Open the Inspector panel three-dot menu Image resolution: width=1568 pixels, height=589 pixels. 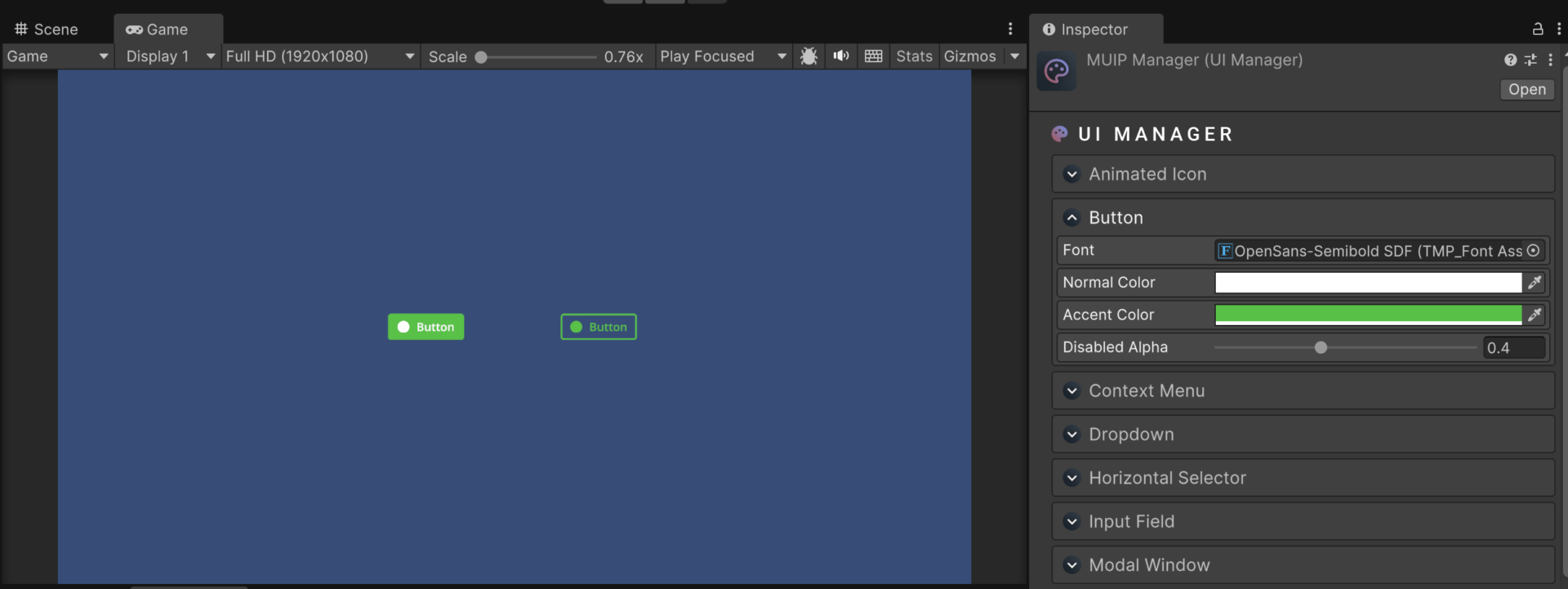click(1559, 29)
